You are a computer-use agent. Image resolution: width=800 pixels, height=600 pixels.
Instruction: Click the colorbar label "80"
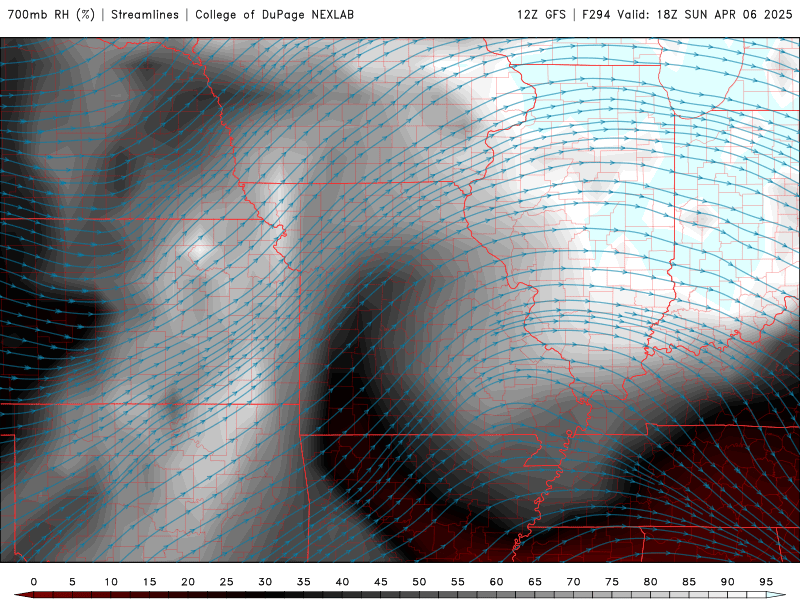651,582
